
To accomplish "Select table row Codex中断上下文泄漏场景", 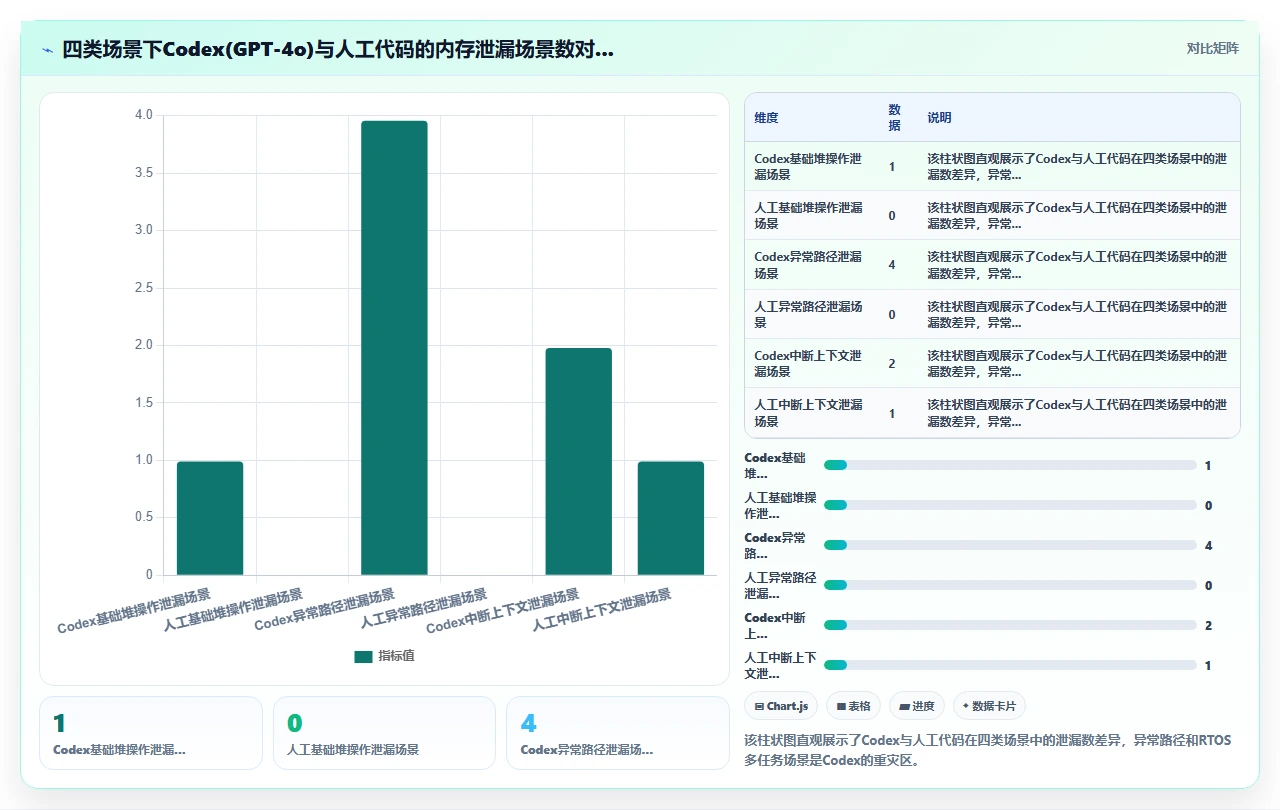I will click(992, 363).
